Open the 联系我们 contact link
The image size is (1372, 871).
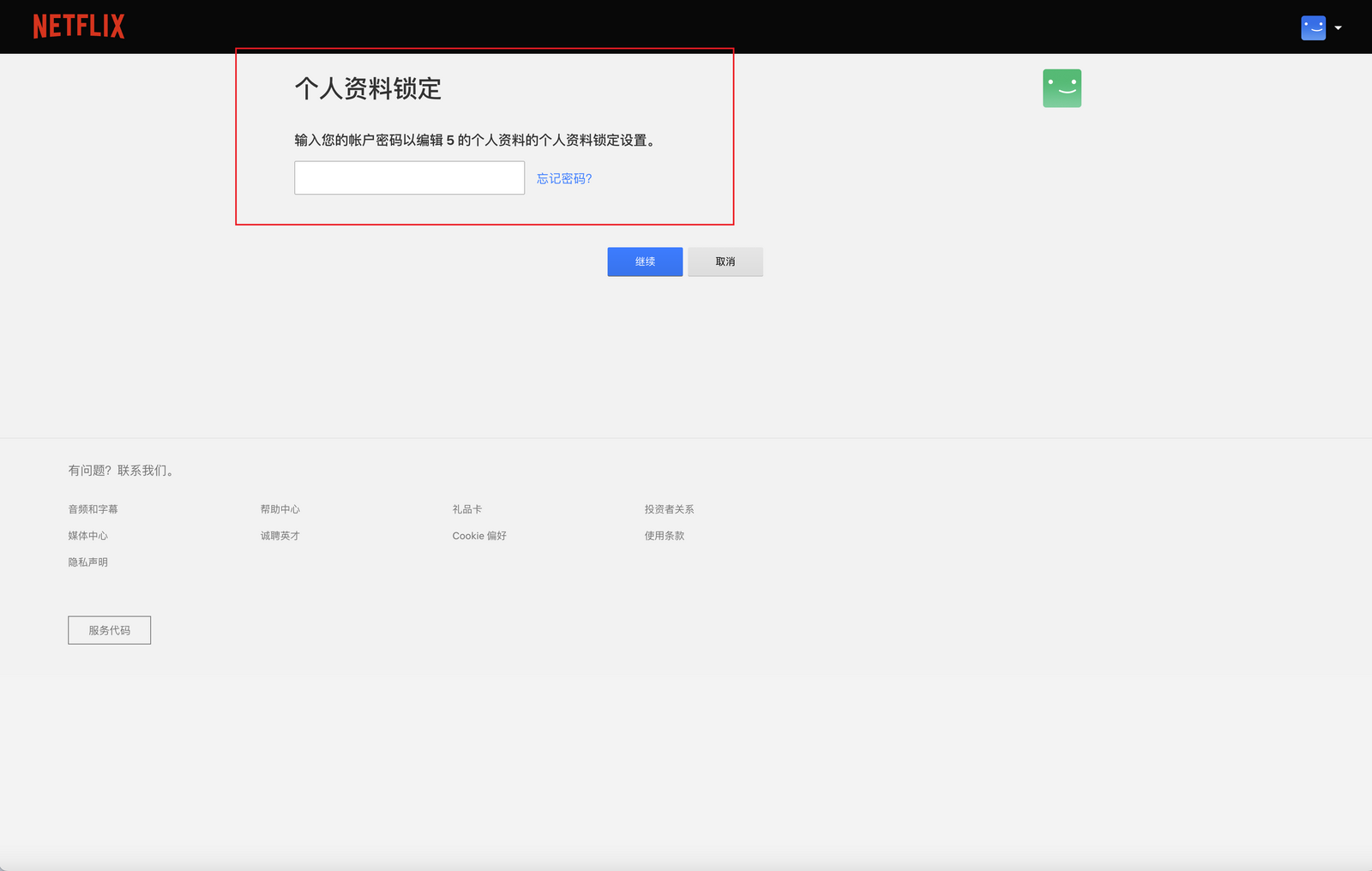coord(141,471)
